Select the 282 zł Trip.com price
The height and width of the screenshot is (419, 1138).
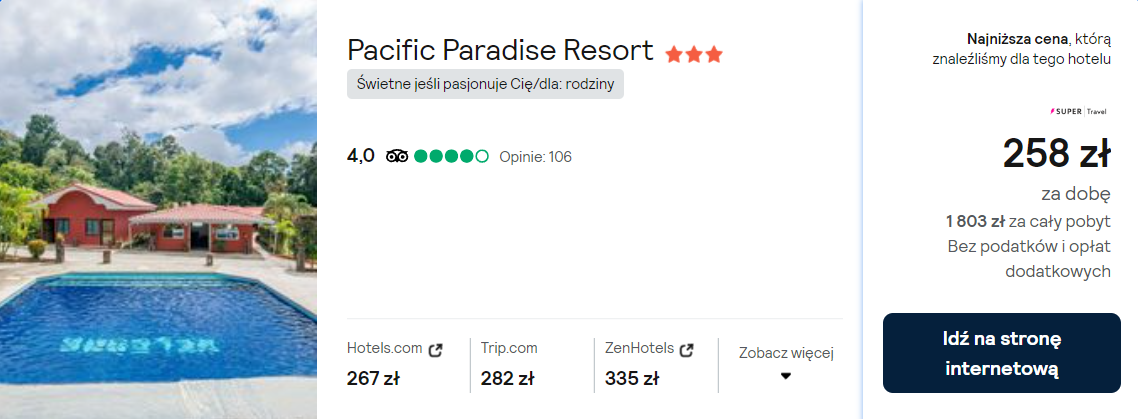pos(507,379)
